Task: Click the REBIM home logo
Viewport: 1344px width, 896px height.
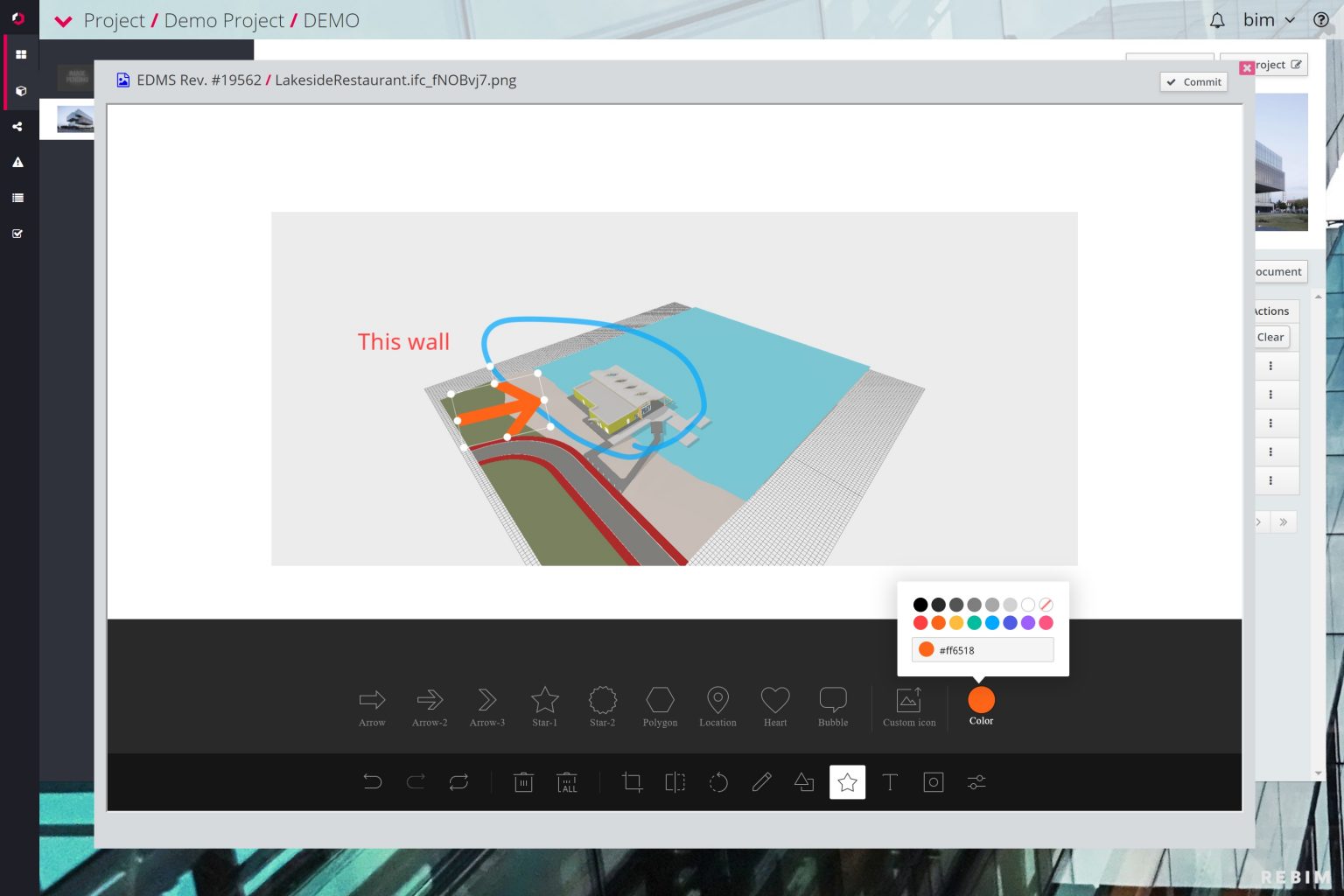Action: 17,18
